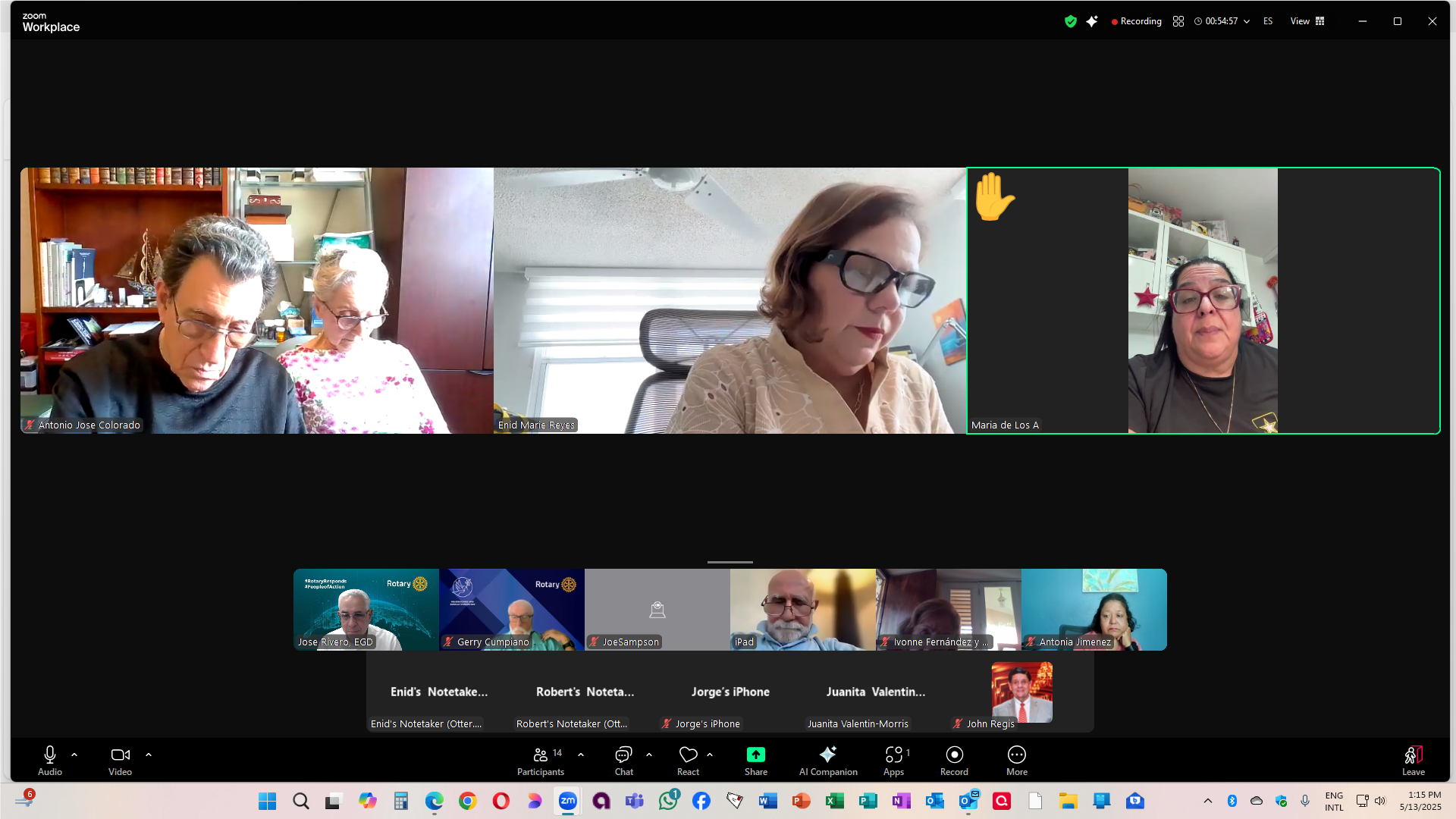The width and height of the screenshot is (1456, 819).
Task: Click the ES language indicator
Action: click(x=1268, y=21)
